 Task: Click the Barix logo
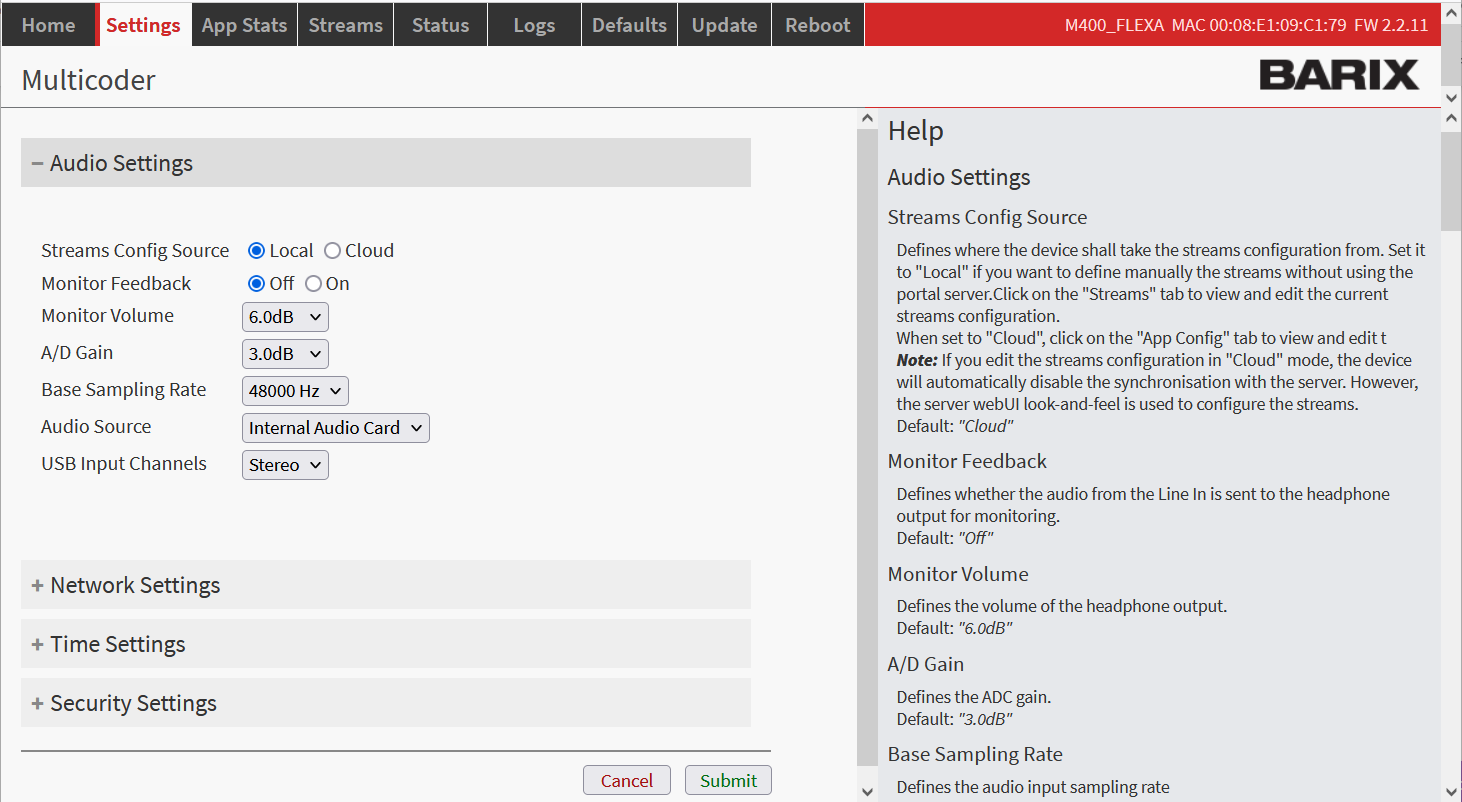pyautogui.click(x=1338, y=75)
